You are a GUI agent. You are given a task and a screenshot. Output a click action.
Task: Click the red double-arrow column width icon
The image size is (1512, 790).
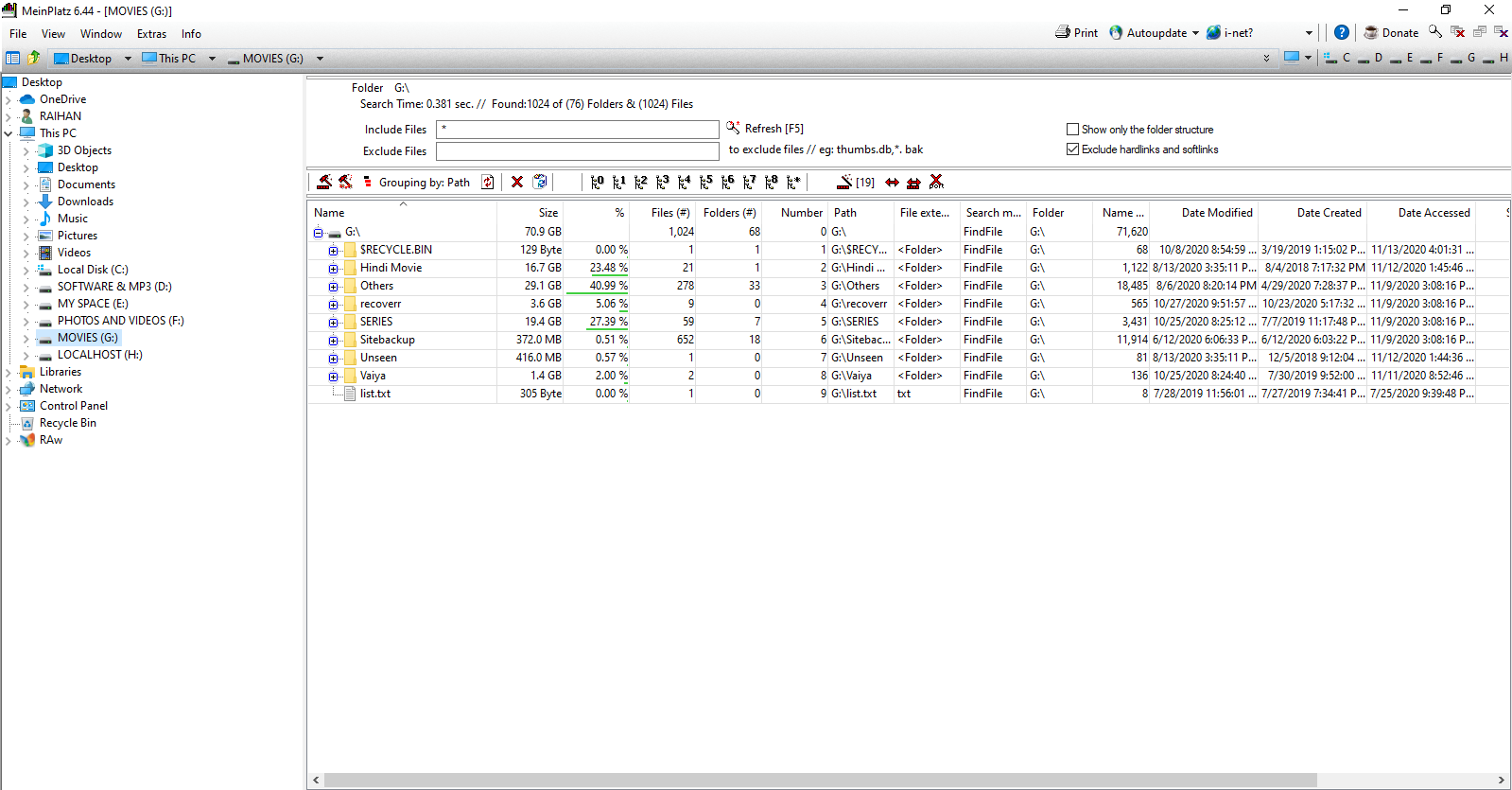(x=892, y=182)
